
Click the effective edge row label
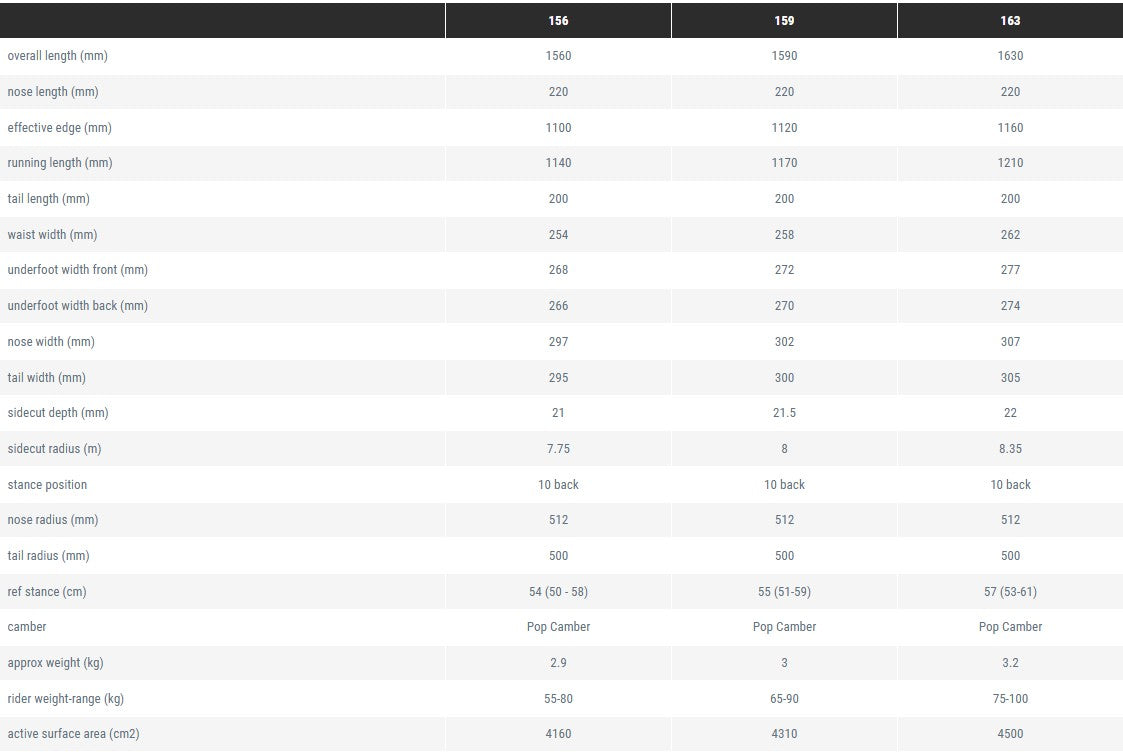59,128
